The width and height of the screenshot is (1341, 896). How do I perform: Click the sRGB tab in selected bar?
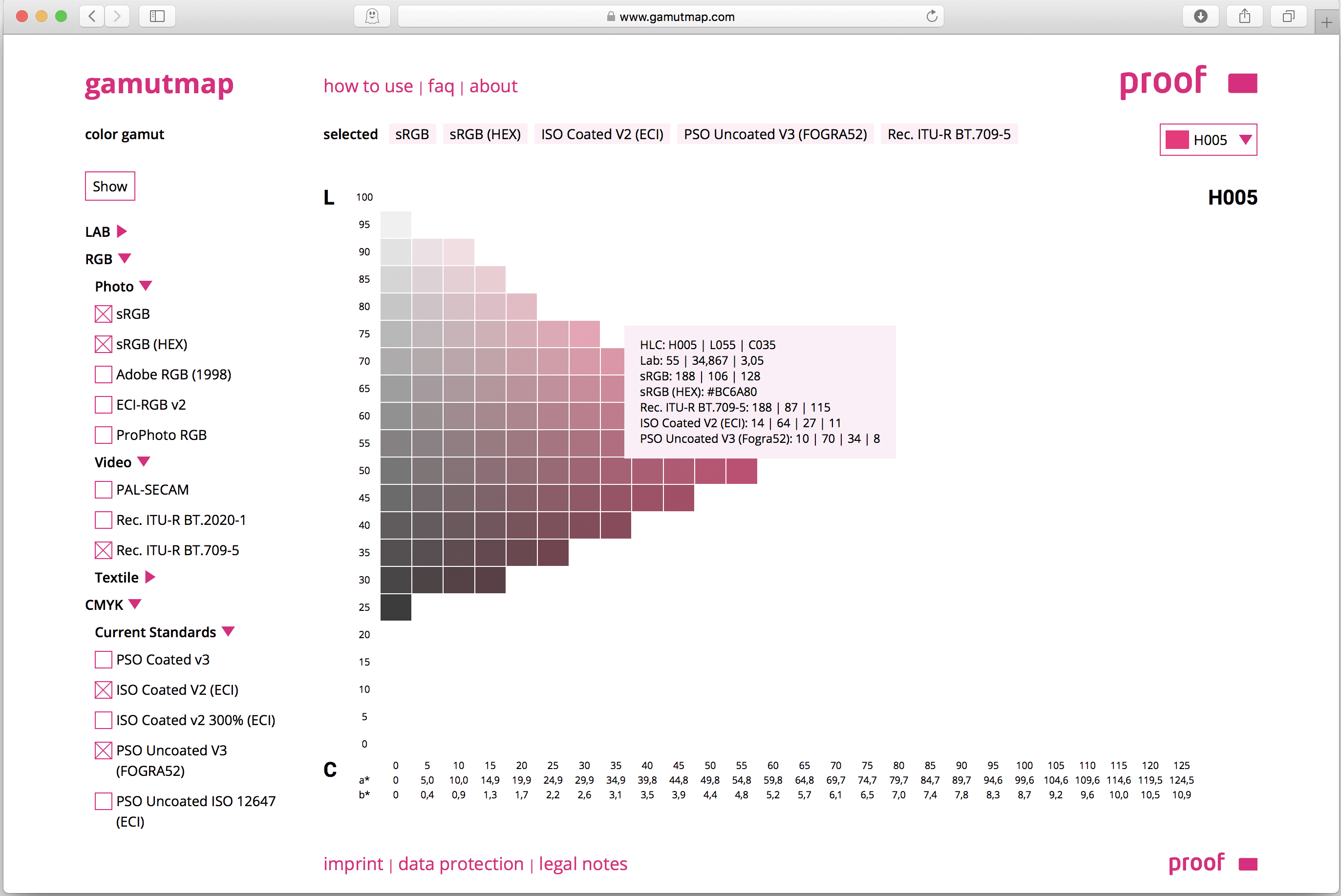click(410, 133)
